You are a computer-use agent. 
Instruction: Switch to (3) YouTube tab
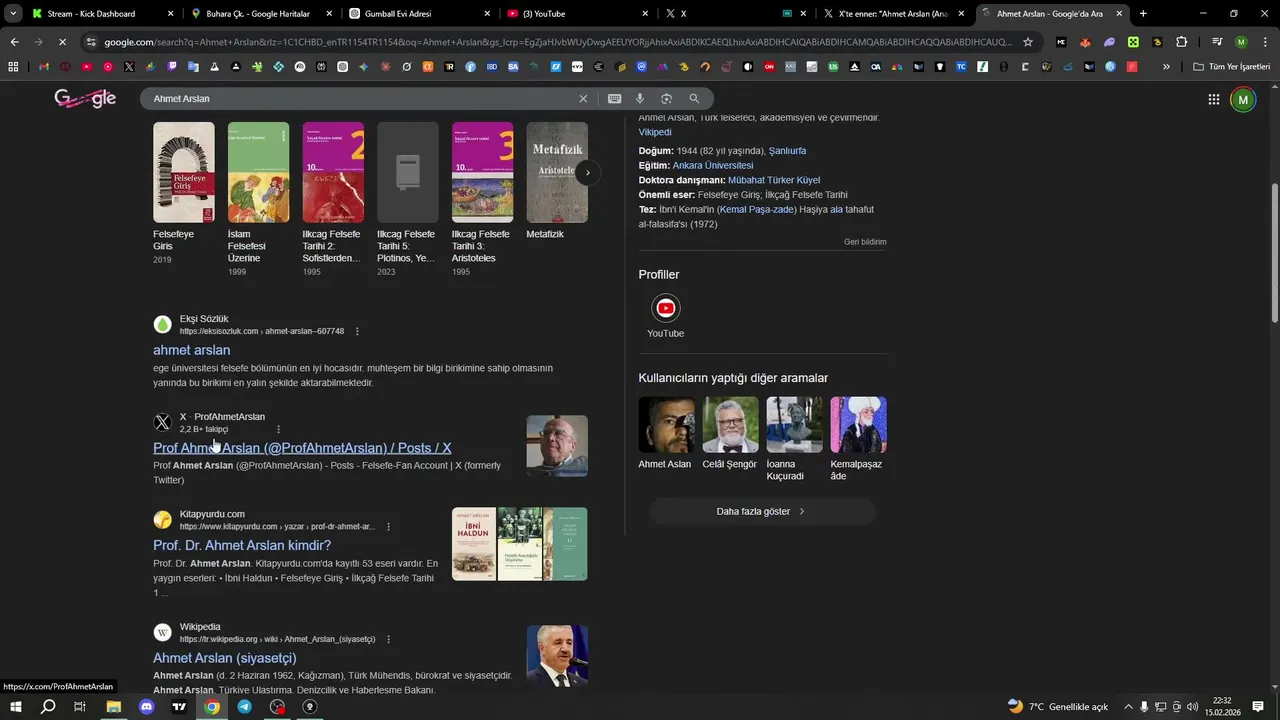pos(577,14)
